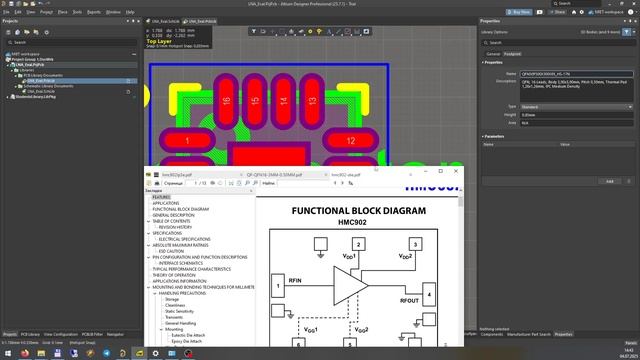
Task: Select FUNCTIONAL BLOCK DIAGRAM bookmark in PDF viewer
Action: point(180,209)
